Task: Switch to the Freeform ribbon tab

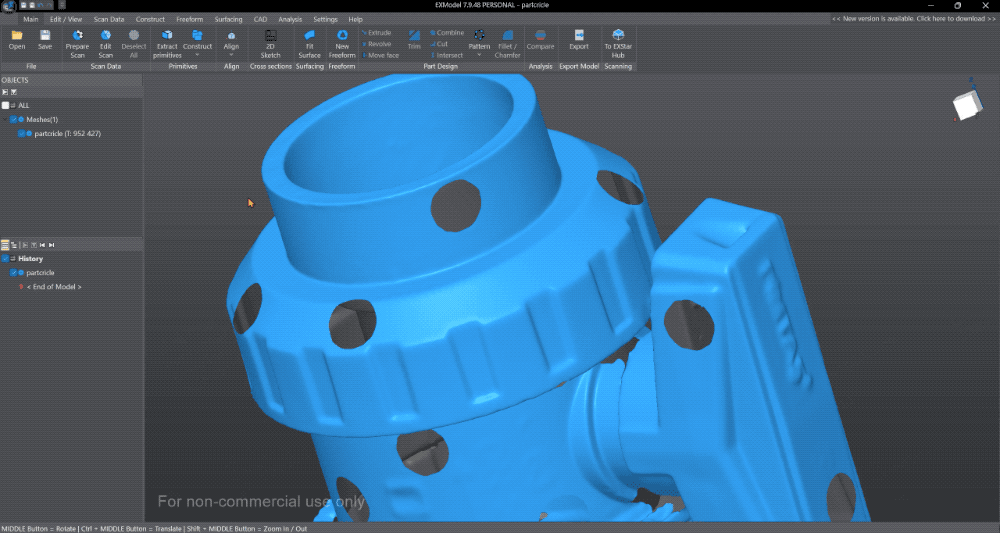Action: (189, 19)
